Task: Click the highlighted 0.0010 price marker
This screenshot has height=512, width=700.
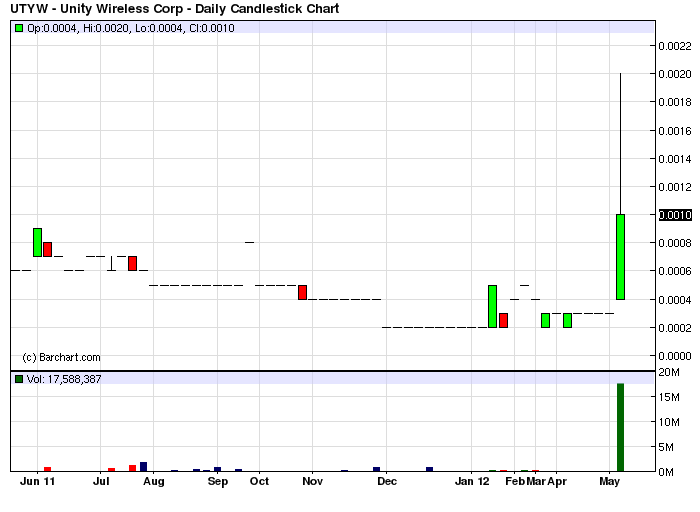Action: click(x=675, y=215)
